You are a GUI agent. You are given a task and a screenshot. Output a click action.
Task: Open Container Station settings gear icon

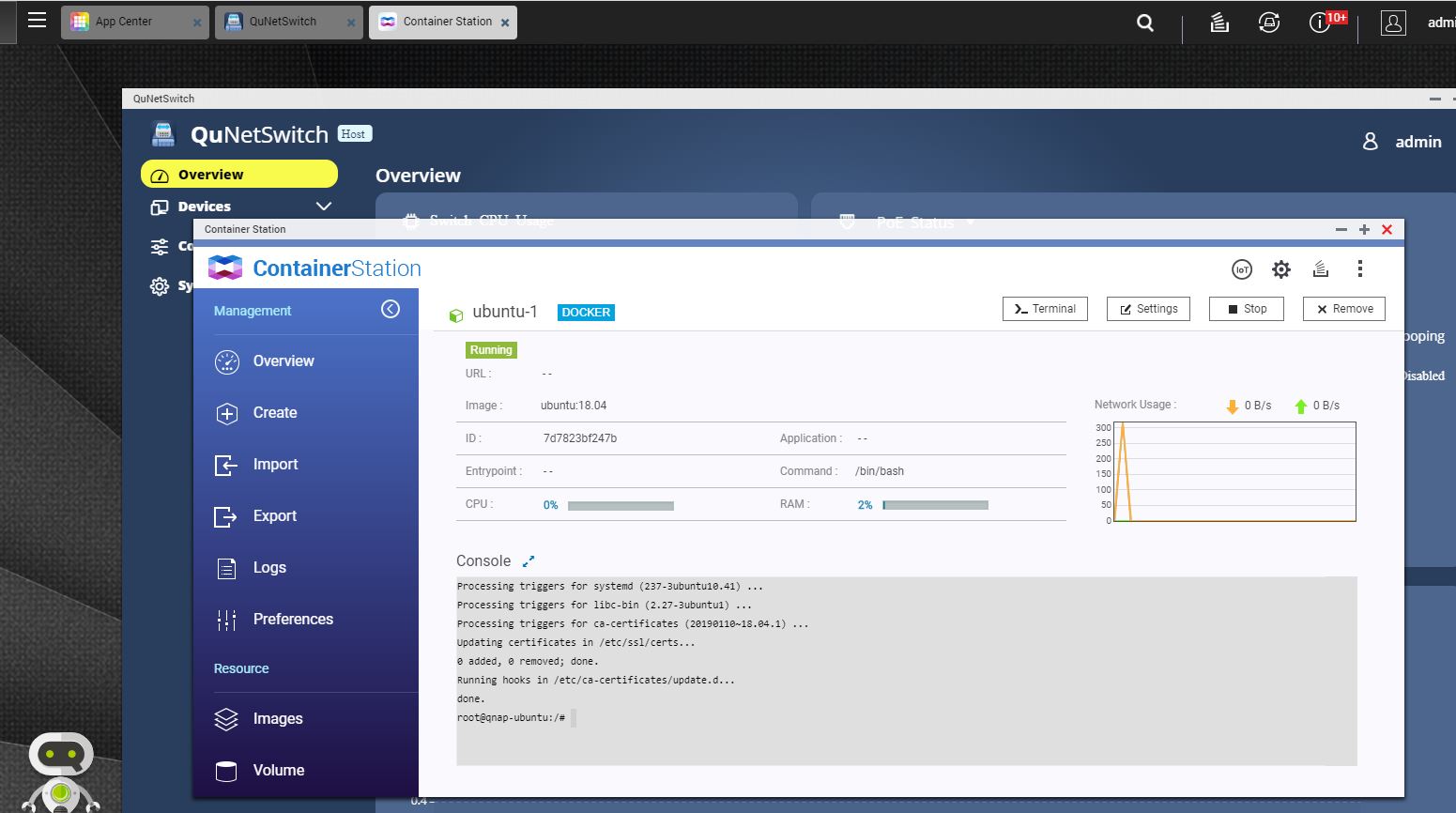click(1280, 269)
